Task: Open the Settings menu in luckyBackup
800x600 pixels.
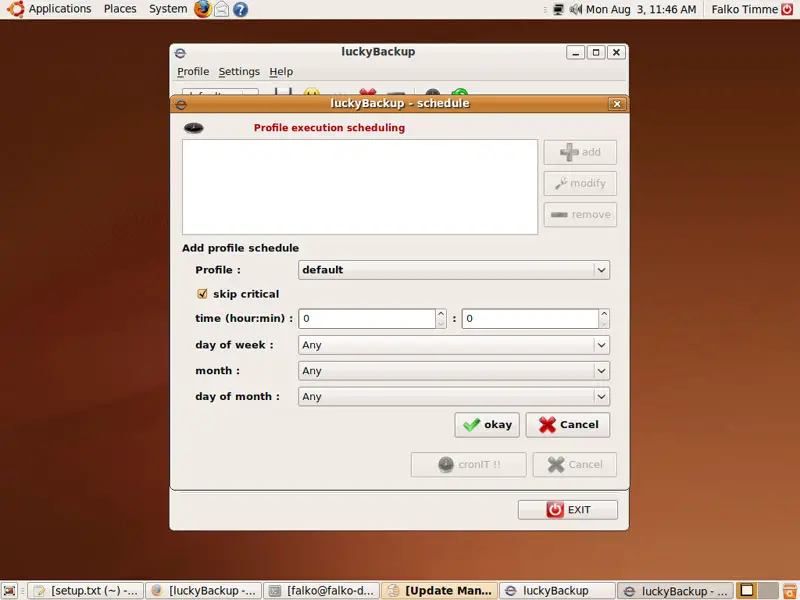Action: click(239, 71)
